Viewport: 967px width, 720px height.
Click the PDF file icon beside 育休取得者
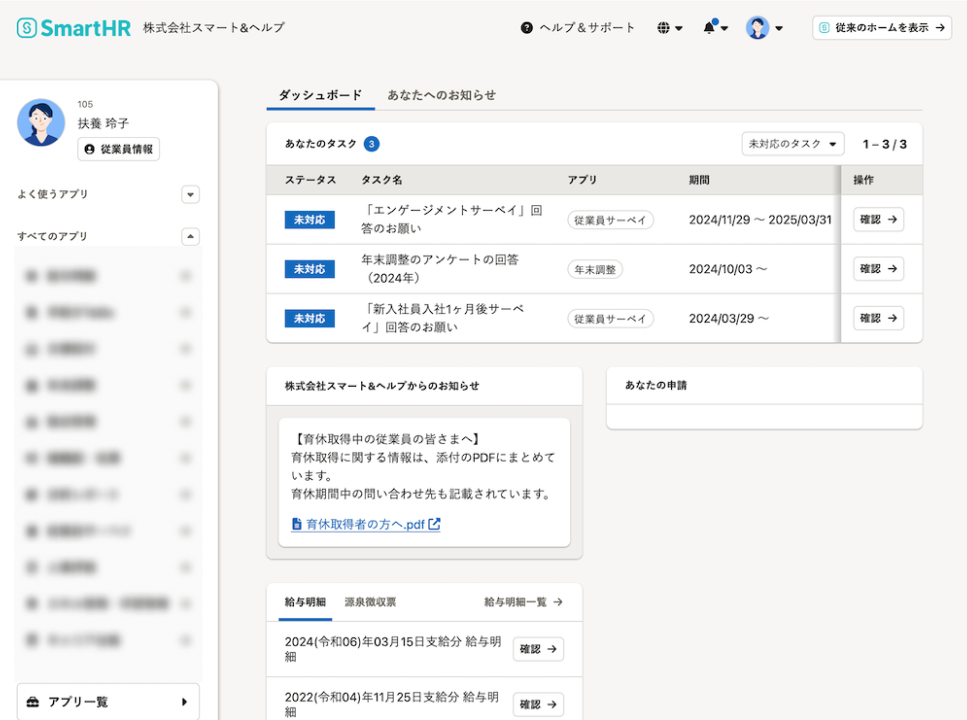[x=297, y=524]
